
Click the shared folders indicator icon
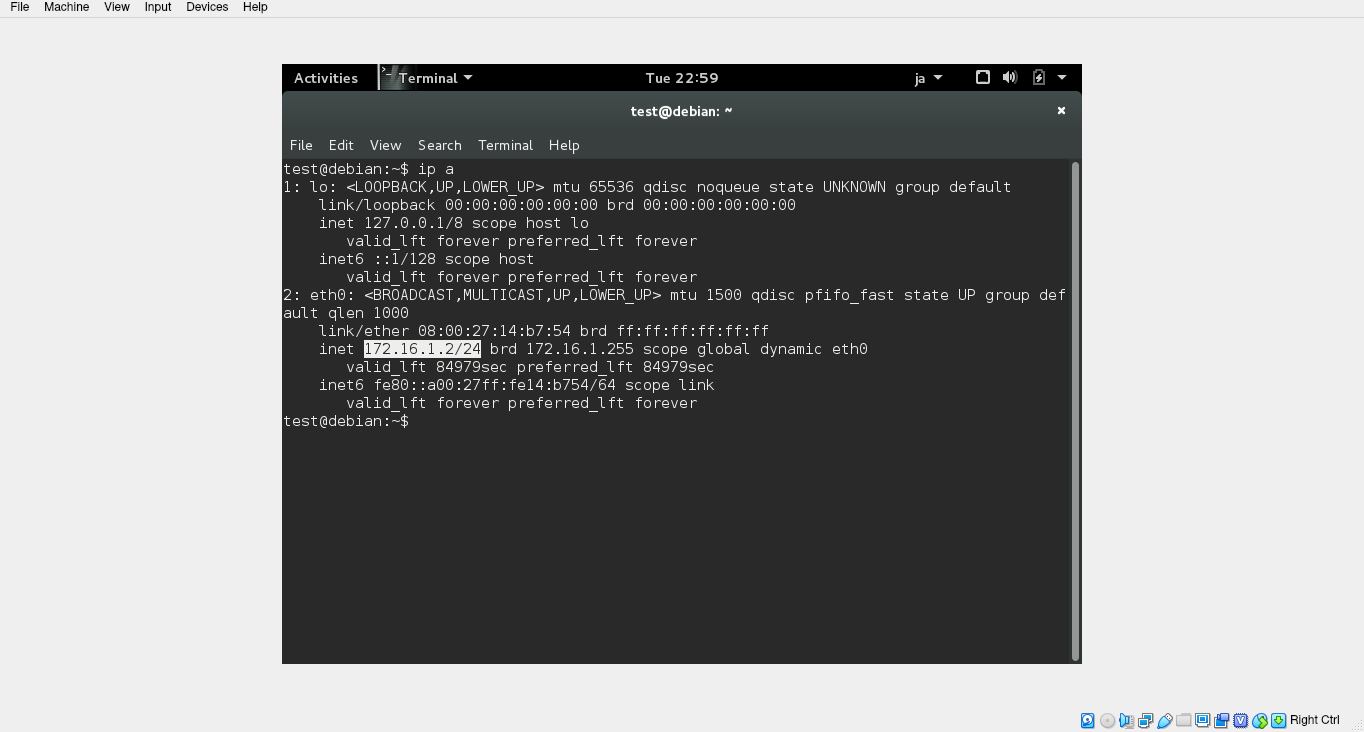[1184, 720]
